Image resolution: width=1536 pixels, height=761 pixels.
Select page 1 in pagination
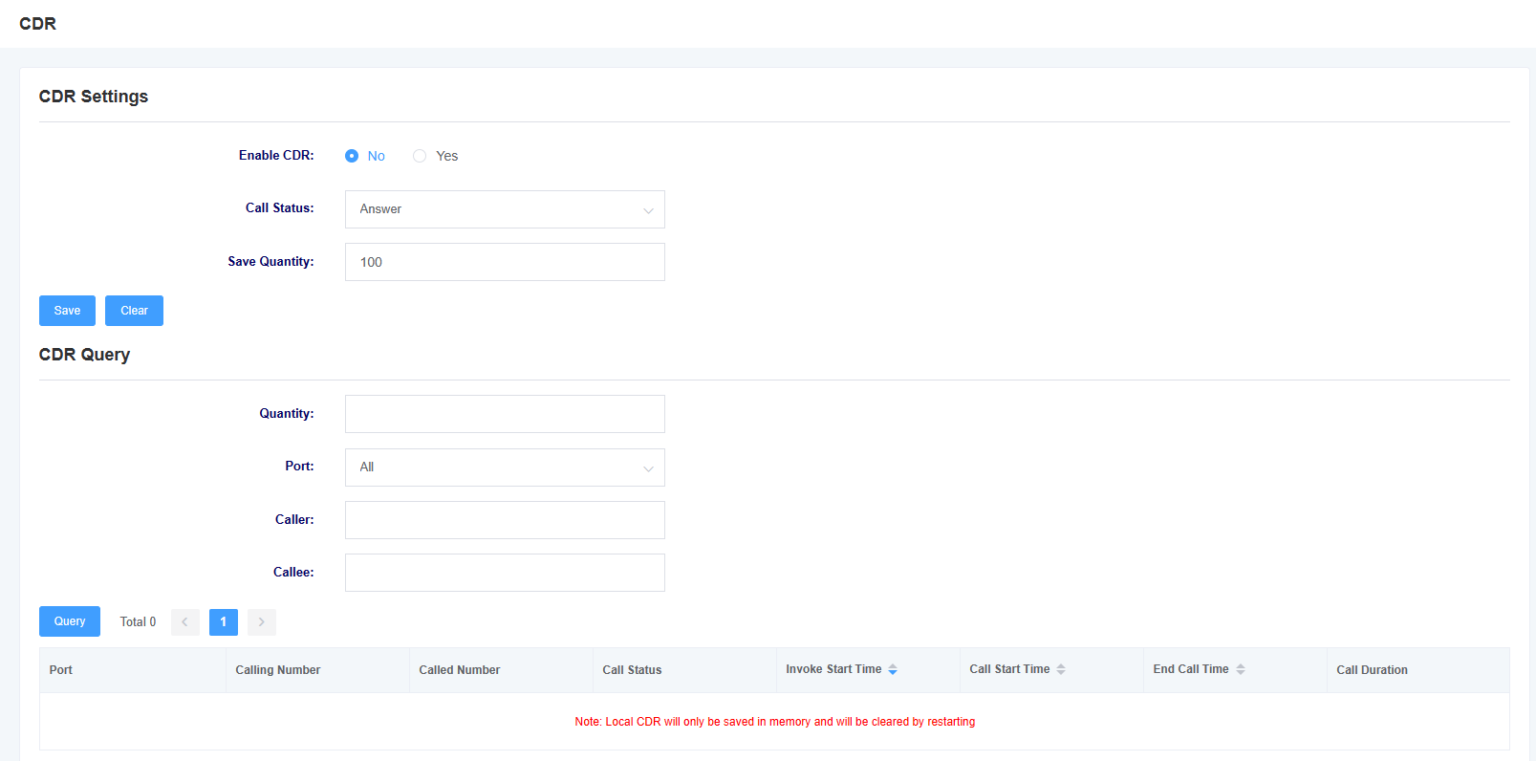click(223, 622)
